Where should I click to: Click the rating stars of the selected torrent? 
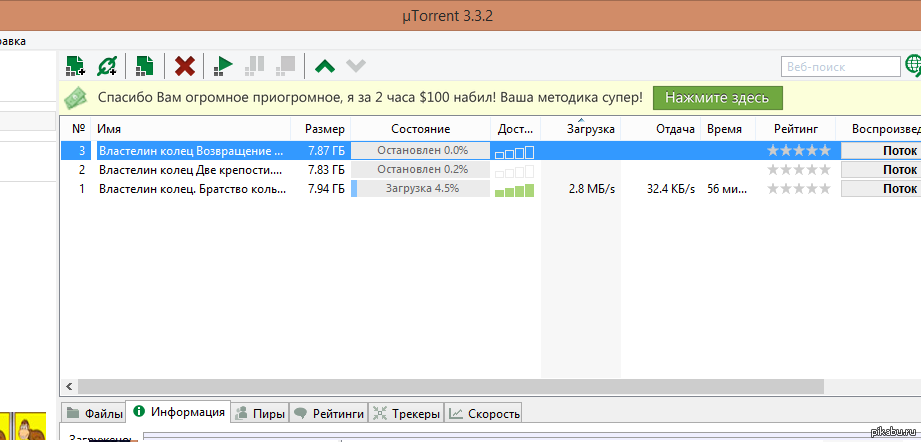[797, 151]
